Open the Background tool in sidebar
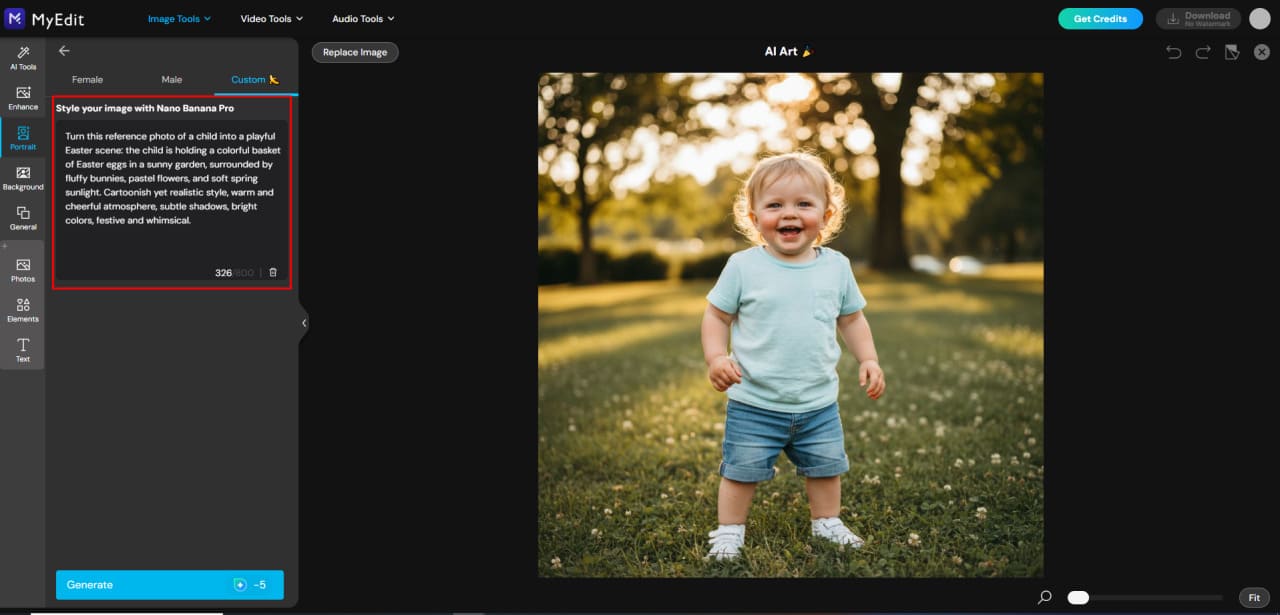 coord(22,178)
